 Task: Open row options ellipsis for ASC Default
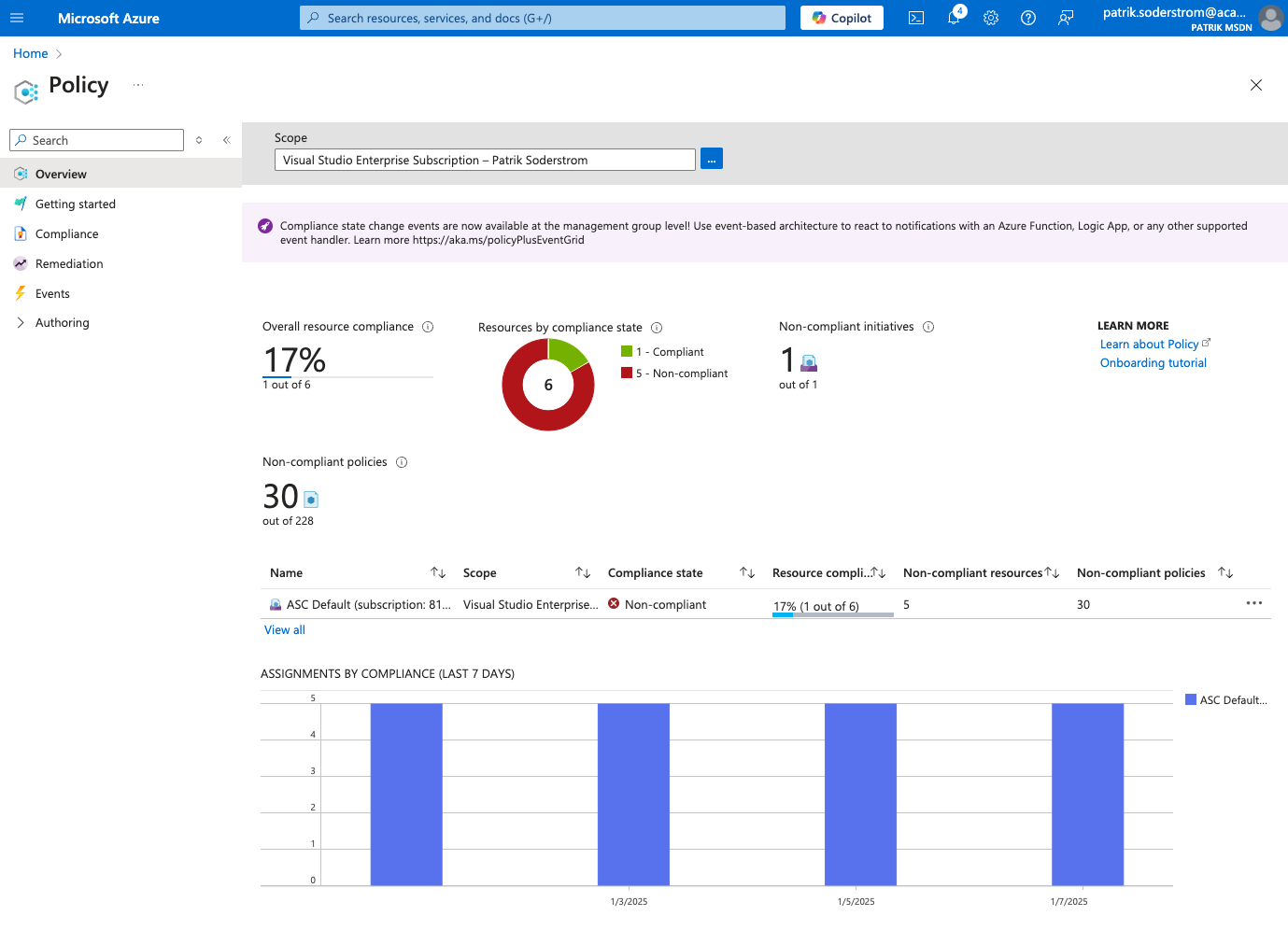pyautogui.click(x=1253, y=603)
